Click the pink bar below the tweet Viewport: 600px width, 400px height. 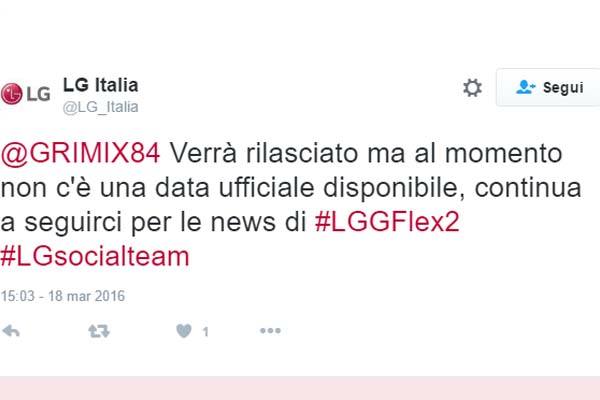click(300, 388)
